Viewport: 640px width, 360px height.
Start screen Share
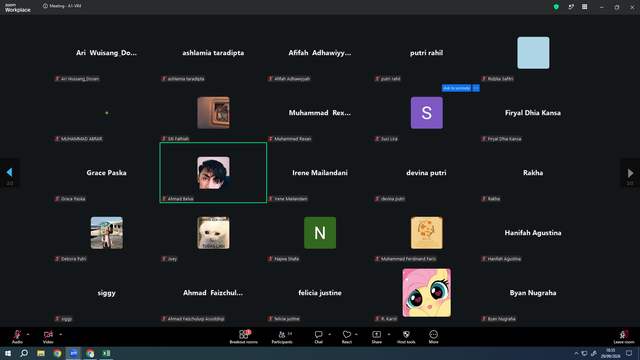coord(376,337)
